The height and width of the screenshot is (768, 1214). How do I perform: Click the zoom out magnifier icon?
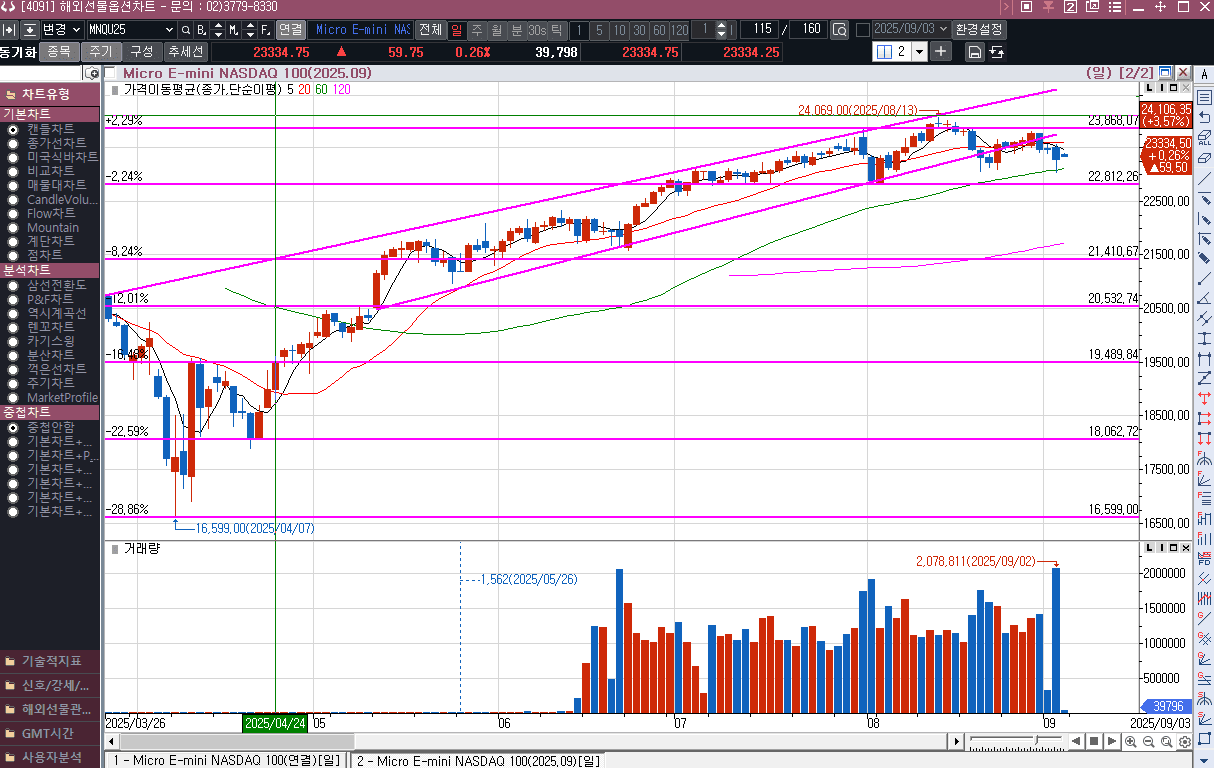click(x=1148, y=742)
